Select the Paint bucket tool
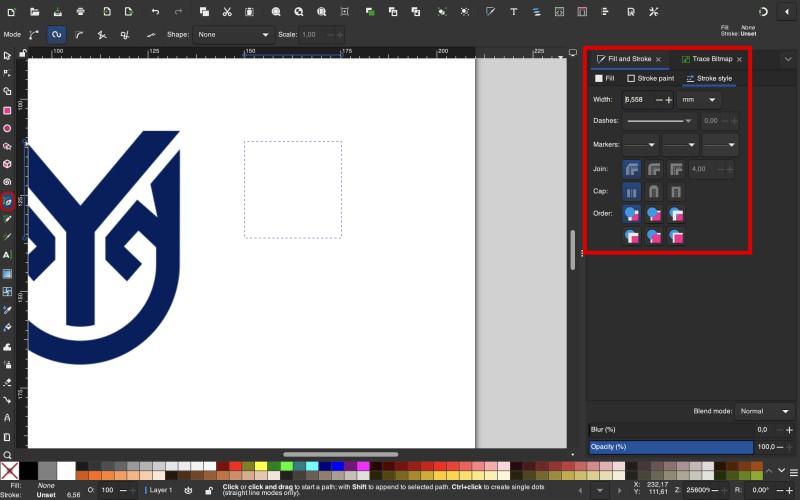Screen dimensions: 800x500 click(x=7, y=328)
